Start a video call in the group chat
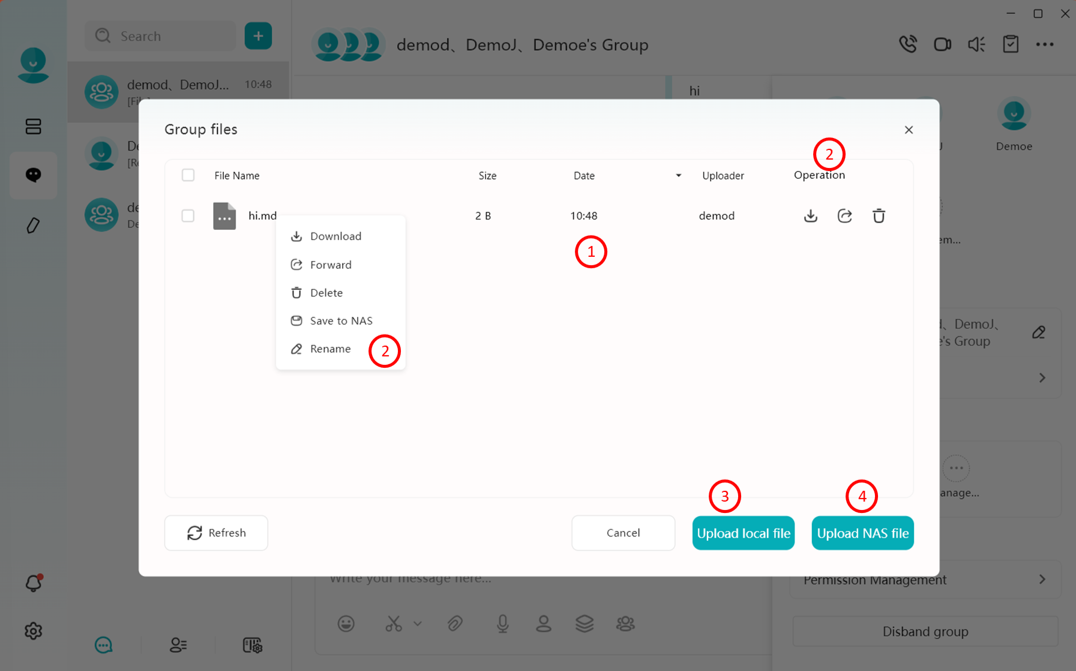This screenshot has height=671, width=1076. (942, 44)
